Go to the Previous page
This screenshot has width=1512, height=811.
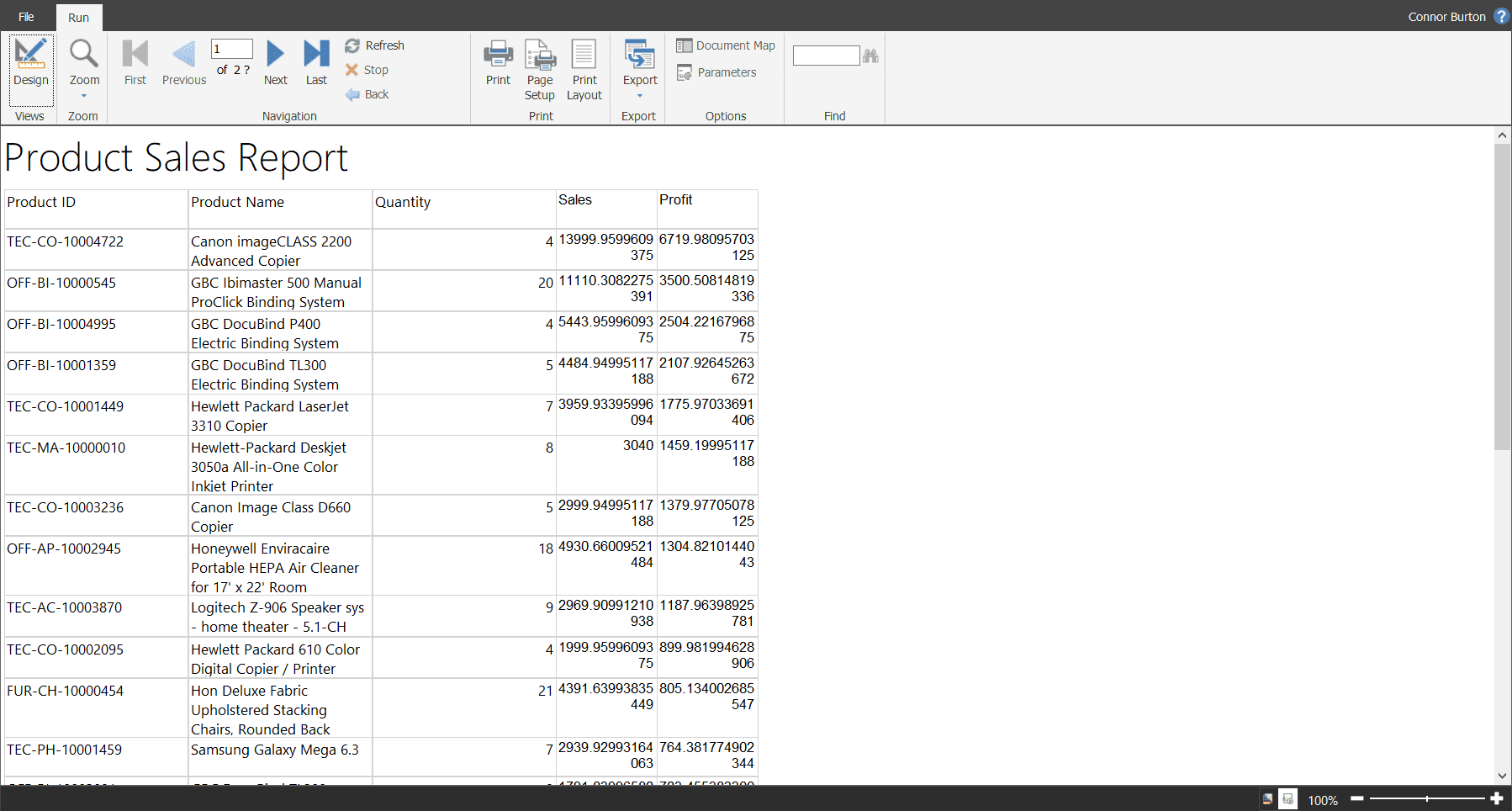click(x=184, y=64)
